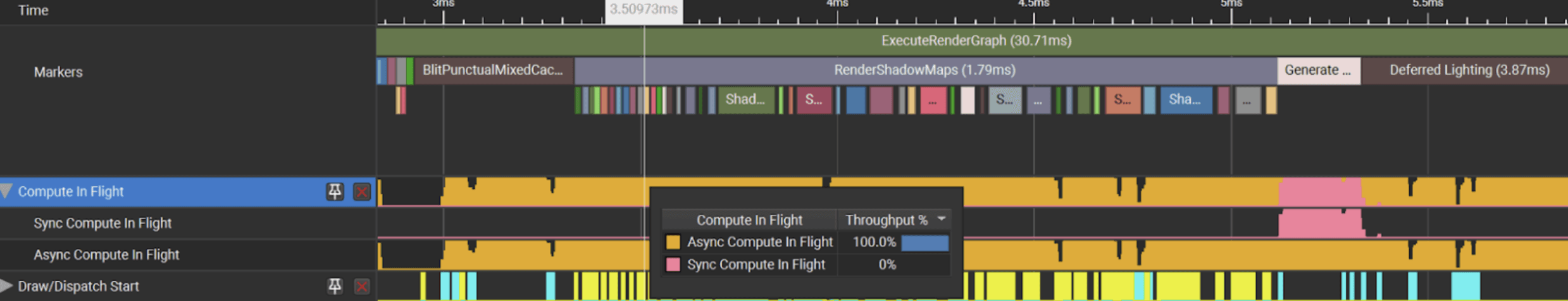Image resolution: width=1568 pixels, height=301 pixels.
Task: Select the blue Sha... sub-marker
Action: (x=1185, y=99)
